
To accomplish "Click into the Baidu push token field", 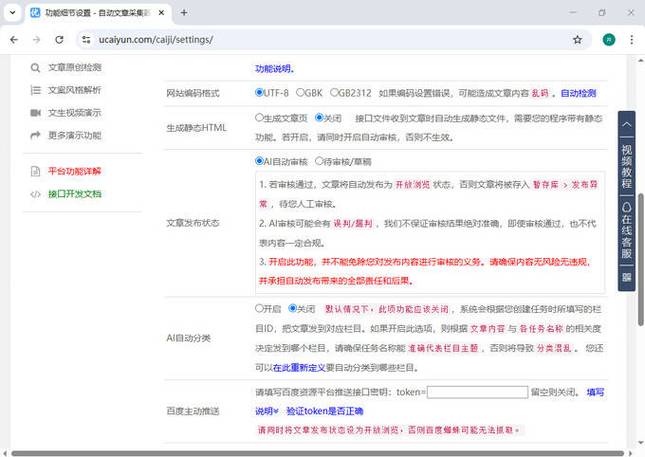I will [x=477, y=393].
